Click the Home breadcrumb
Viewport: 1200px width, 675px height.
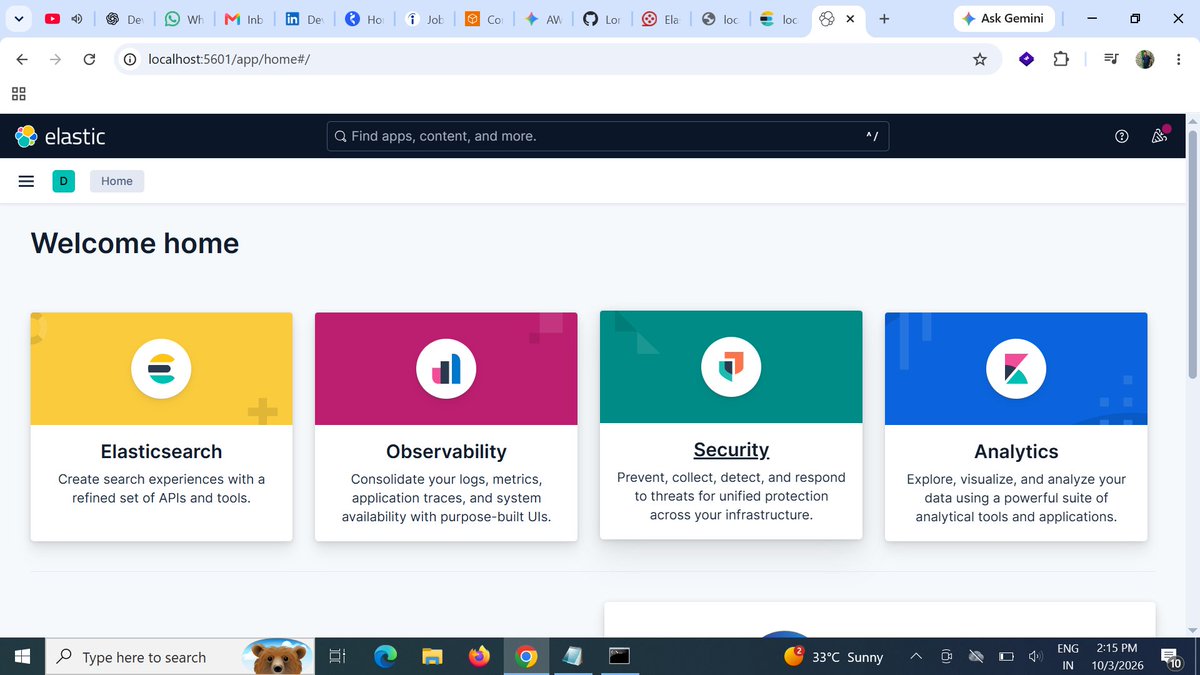tap(117, 181)
